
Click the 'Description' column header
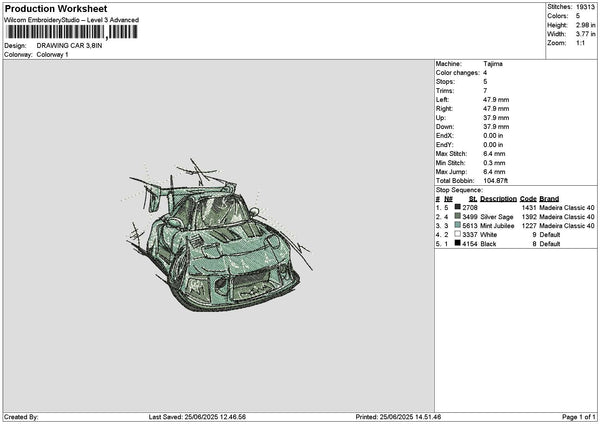click(x=498, y=199)
